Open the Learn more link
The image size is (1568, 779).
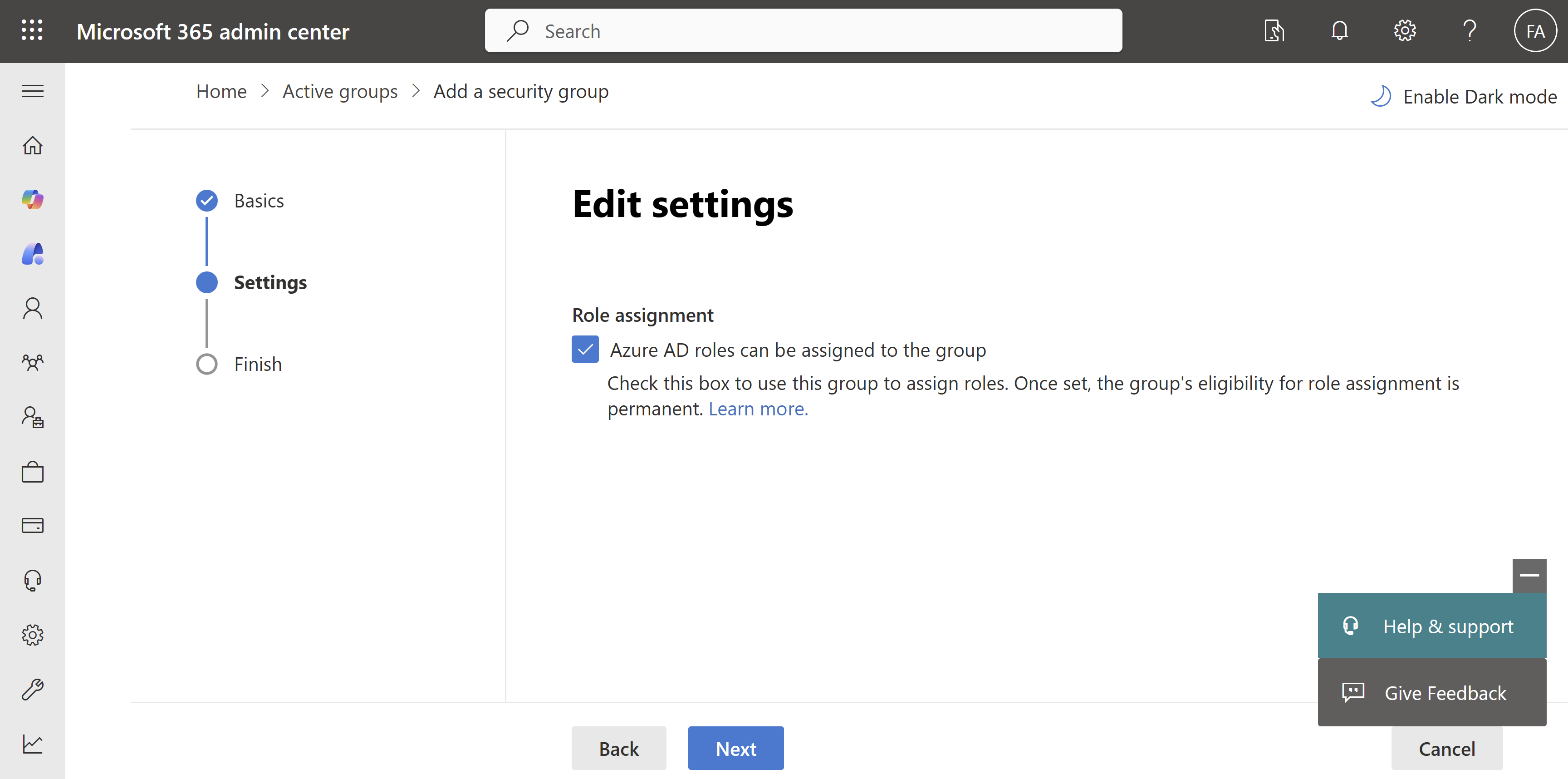point(758,409)
